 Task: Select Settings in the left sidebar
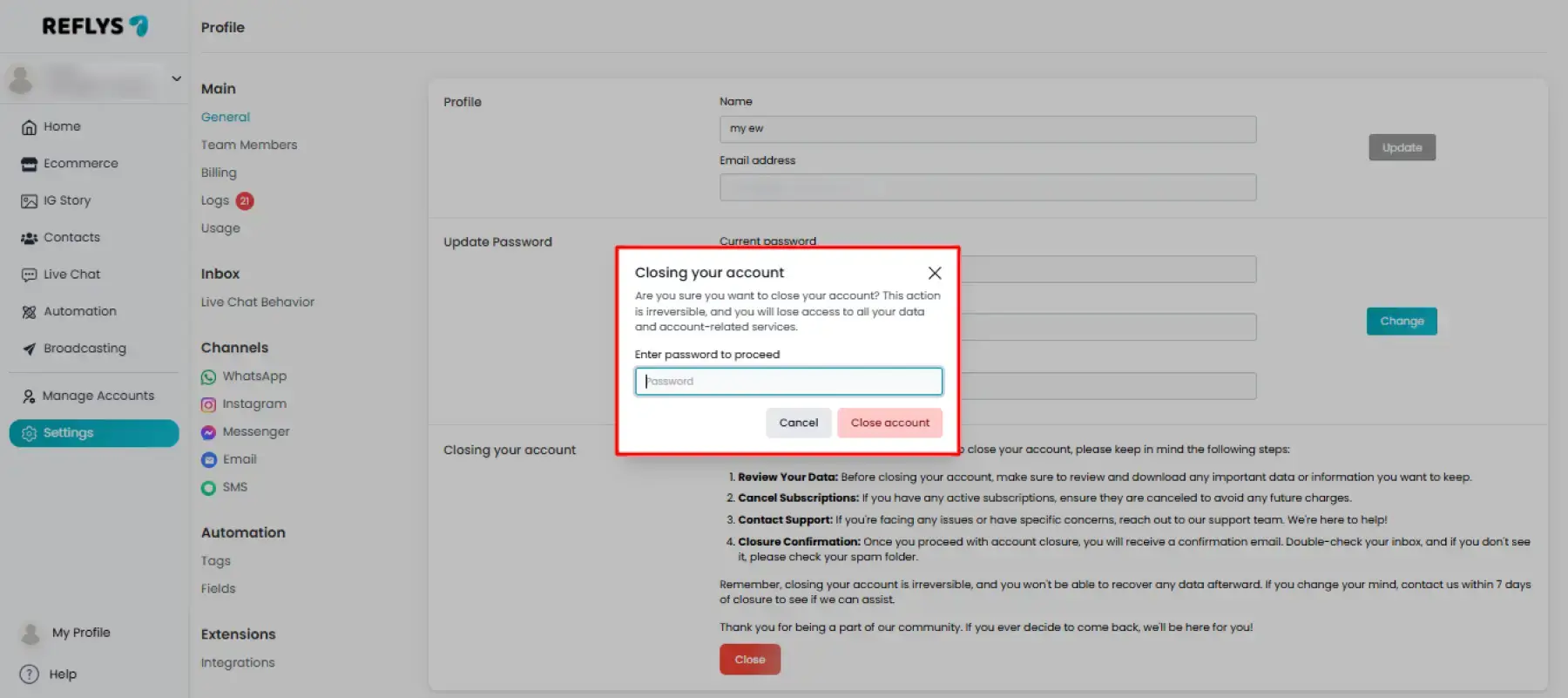tap(94, 433)
